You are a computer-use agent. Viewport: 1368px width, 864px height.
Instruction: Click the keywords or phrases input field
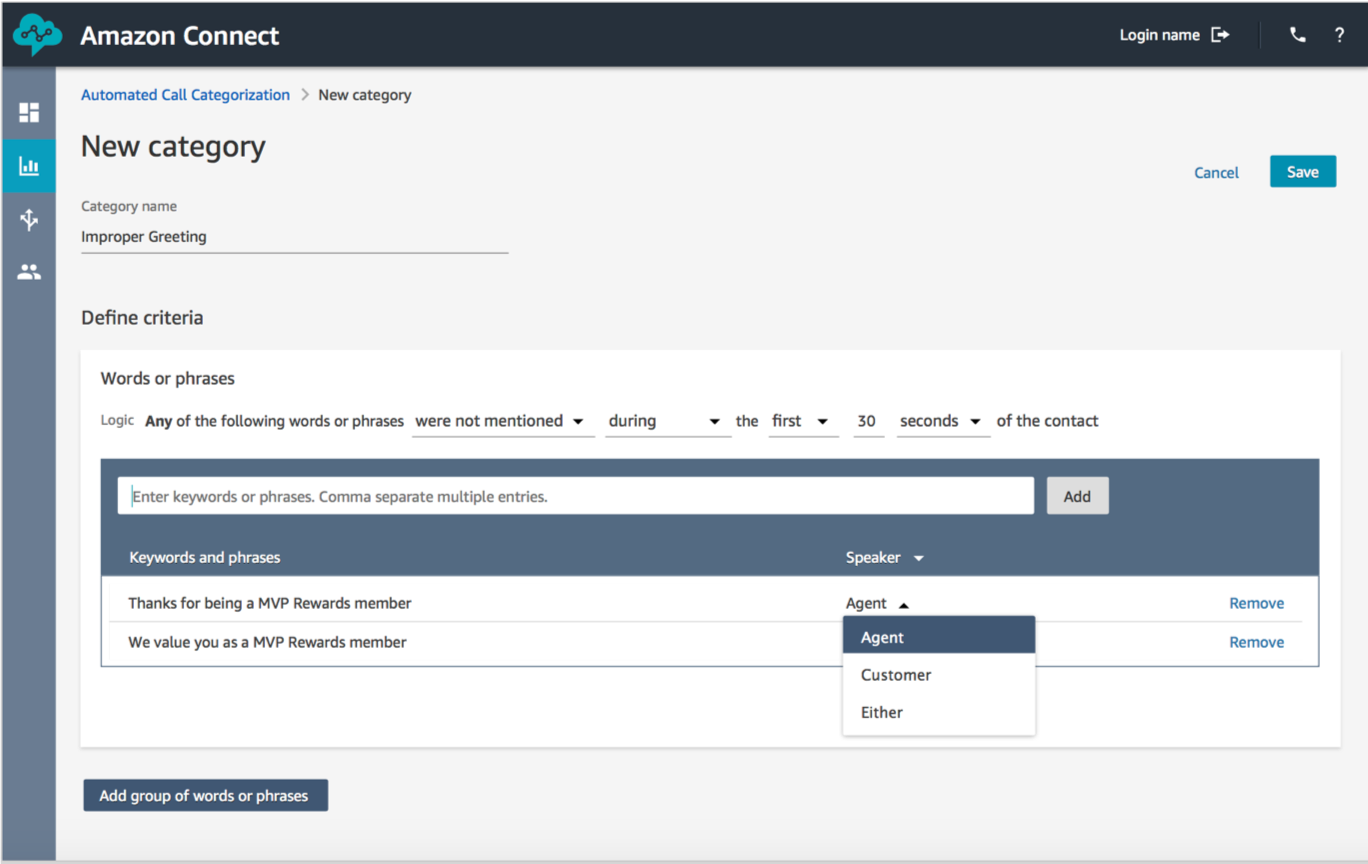(x=576, y=496)
